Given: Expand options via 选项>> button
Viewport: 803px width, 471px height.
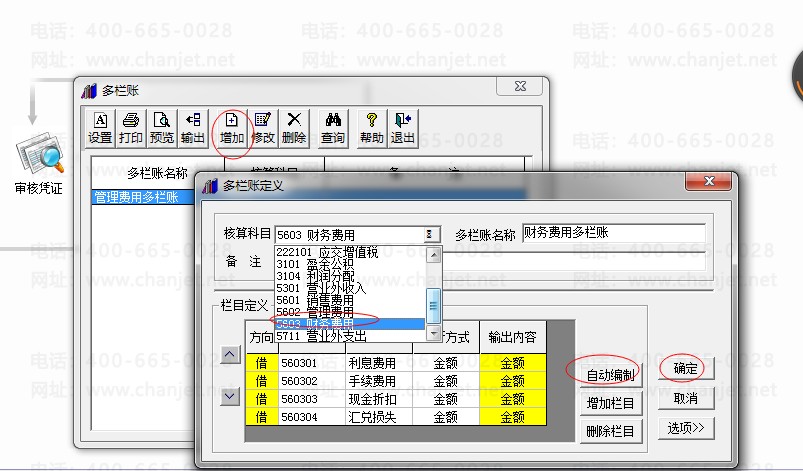Looking at the screenshot, I should click(x=686, y=428).
